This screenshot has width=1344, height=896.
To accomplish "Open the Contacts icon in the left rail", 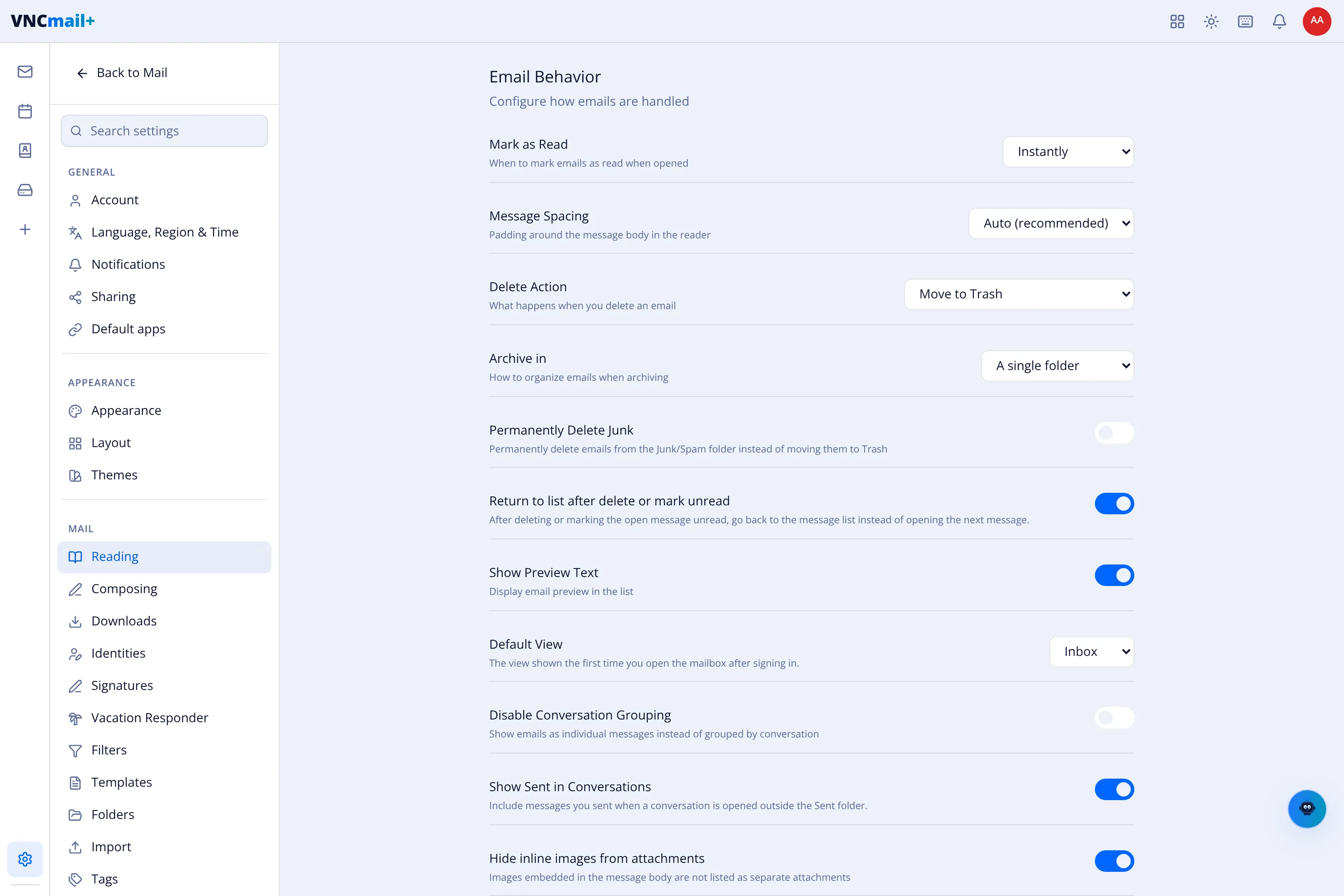I will click(x=25, y=150).
